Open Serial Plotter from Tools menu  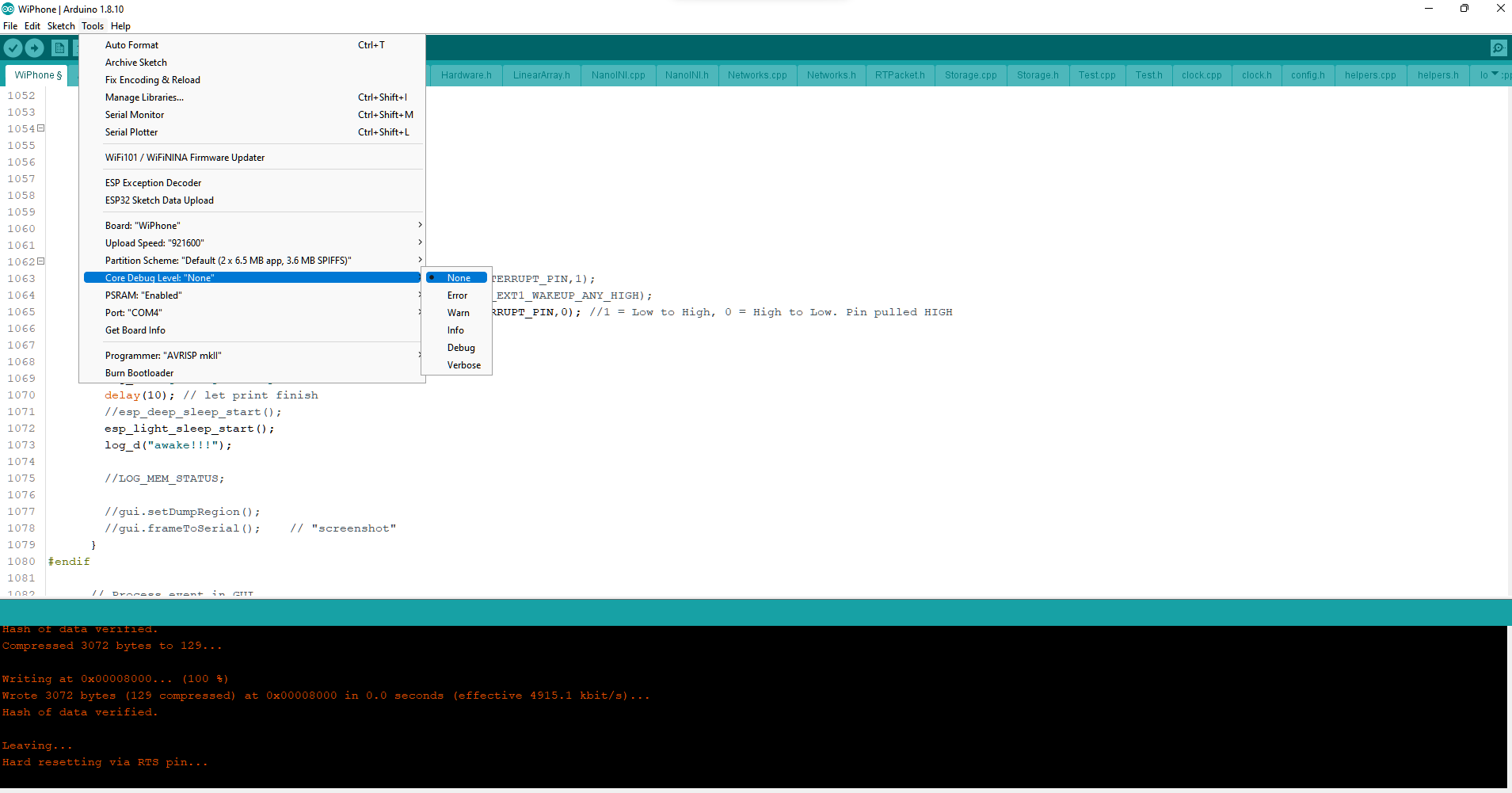coord(131,132)
